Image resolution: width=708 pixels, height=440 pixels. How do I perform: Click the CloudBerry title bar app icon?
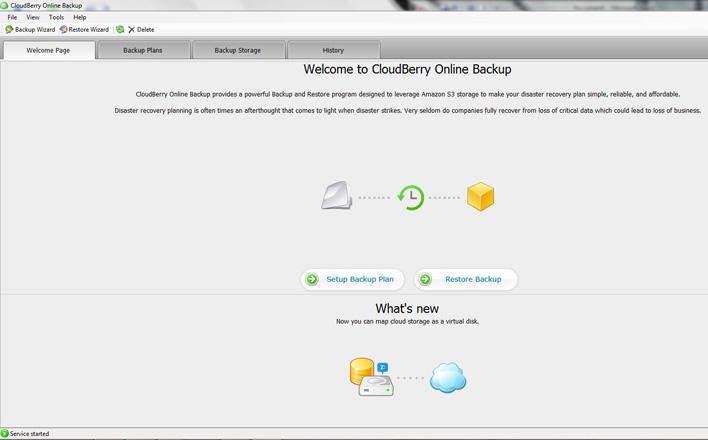pos(5,5)
